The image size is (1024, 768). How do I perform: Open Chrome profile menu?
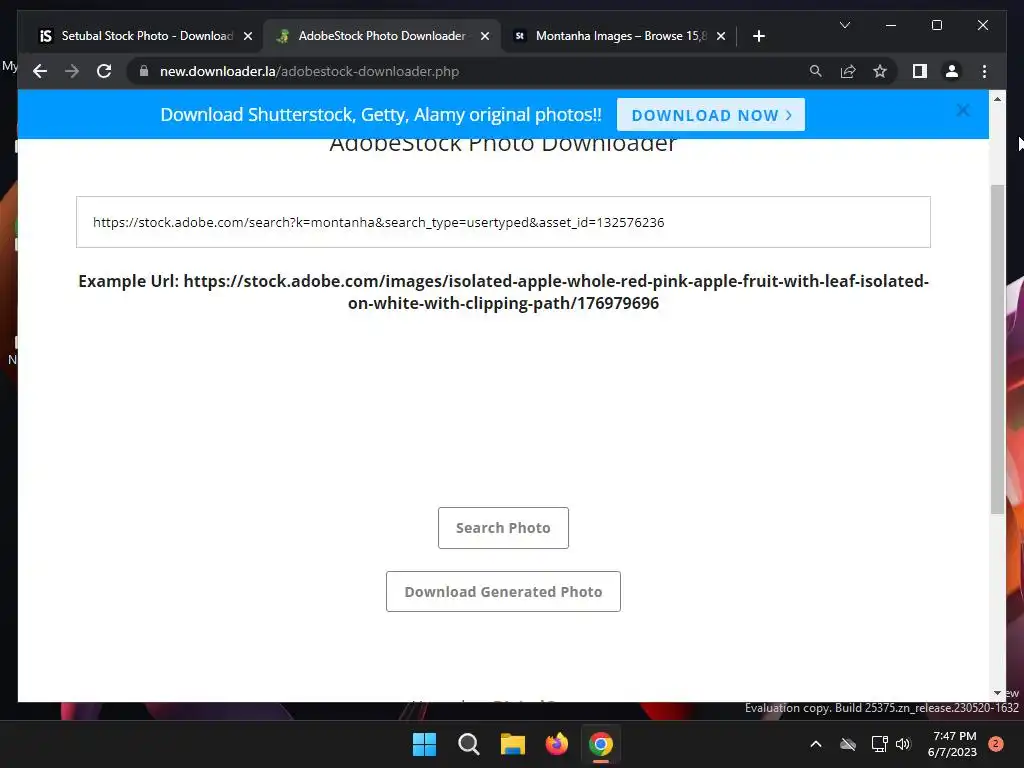tap(952, 71)
